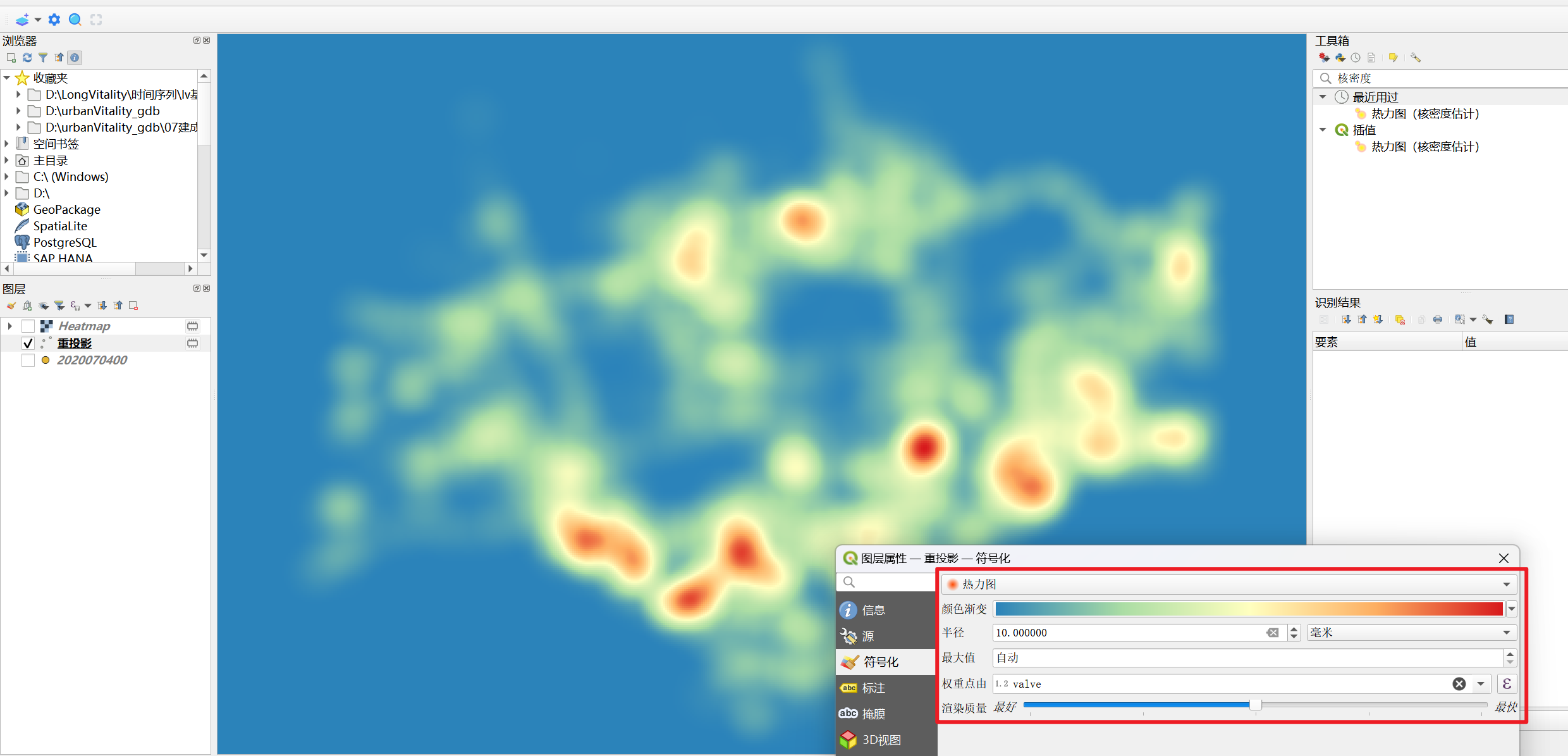
Task: Click the print icon in identify results
Action: (x=1438, y=319)
